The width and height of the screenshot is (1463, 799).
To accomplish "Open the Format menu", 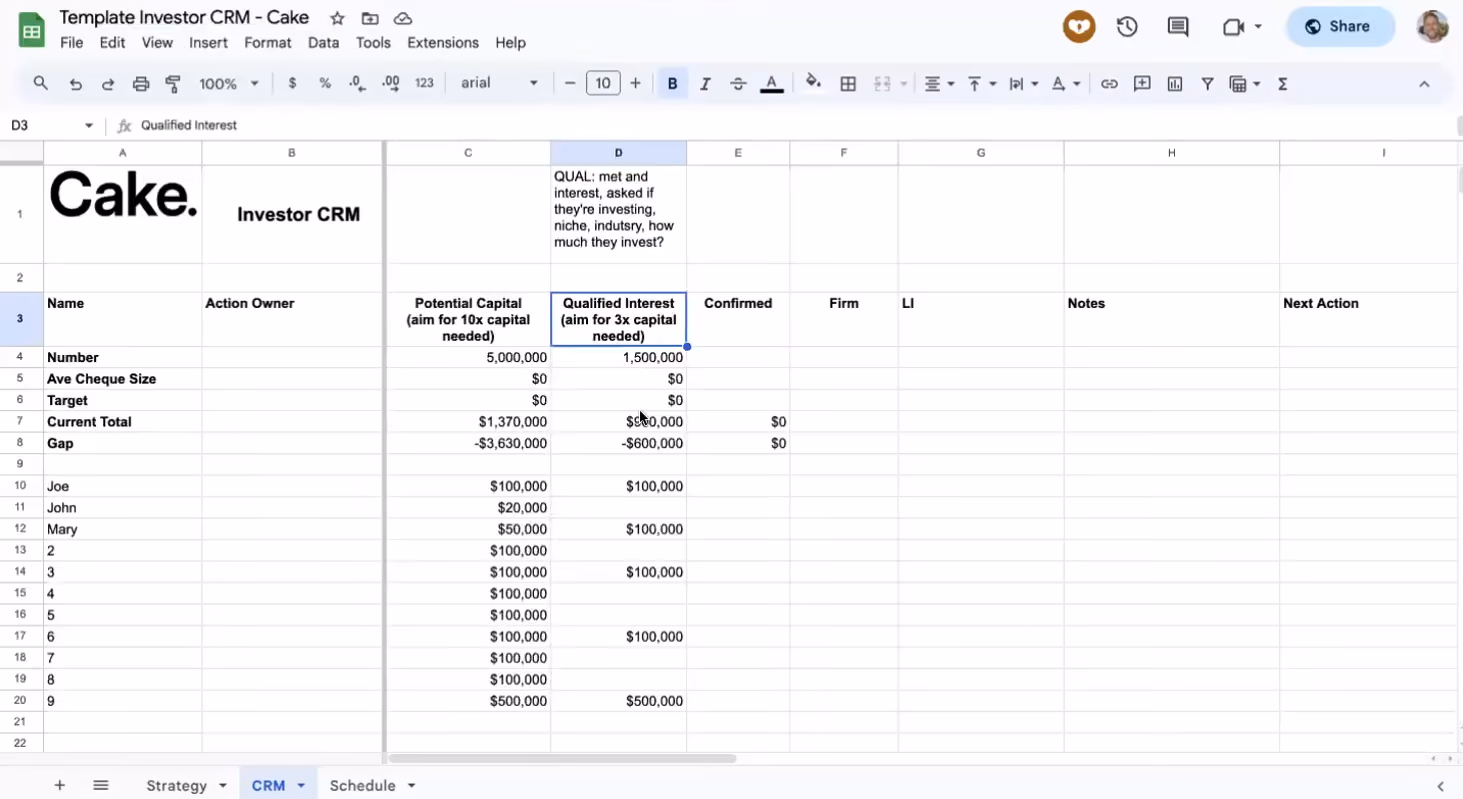I will pos(268,43).
